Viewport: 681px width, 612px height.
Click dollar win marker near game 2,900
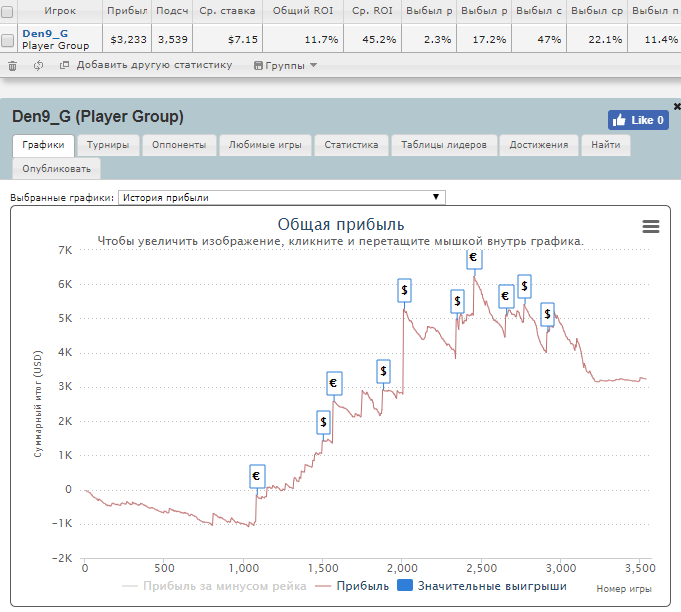[x=547, y=314]
